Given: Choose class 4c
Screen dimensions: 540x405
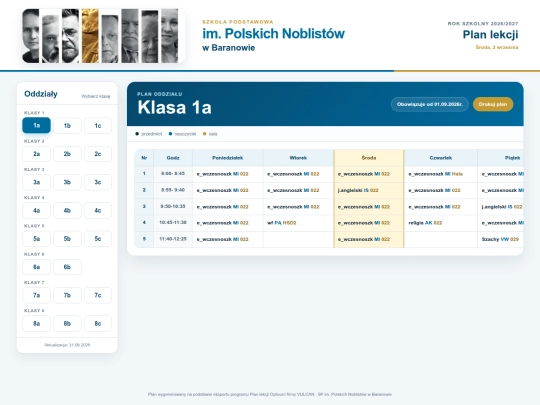Looking at the screenshot, I should [98, 210].
